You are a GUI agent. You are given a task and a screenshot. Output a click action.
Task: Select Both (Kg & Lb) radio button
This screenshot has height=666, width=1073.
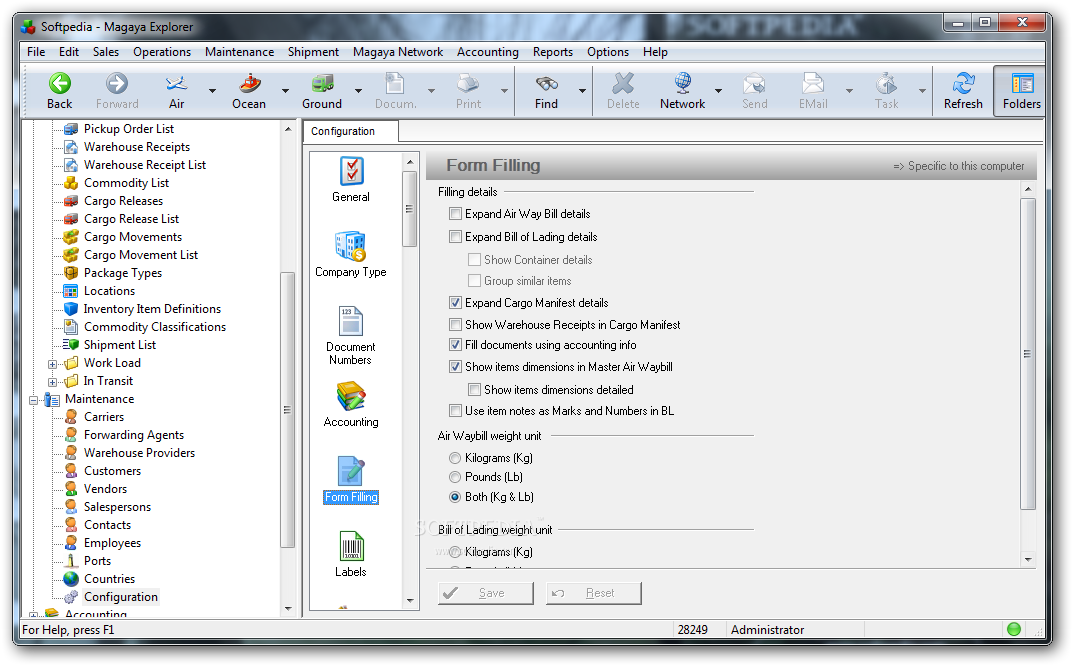[x=455, y=497]
